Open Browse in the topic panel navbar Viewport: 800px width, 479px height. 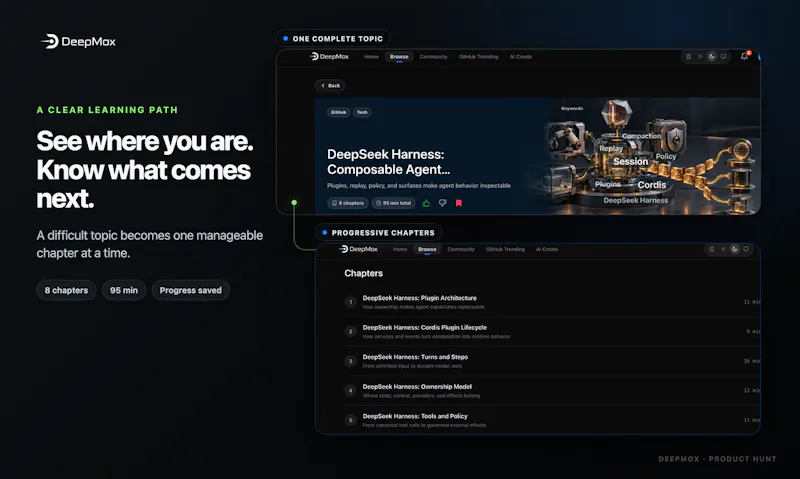(x=399, y=57)
